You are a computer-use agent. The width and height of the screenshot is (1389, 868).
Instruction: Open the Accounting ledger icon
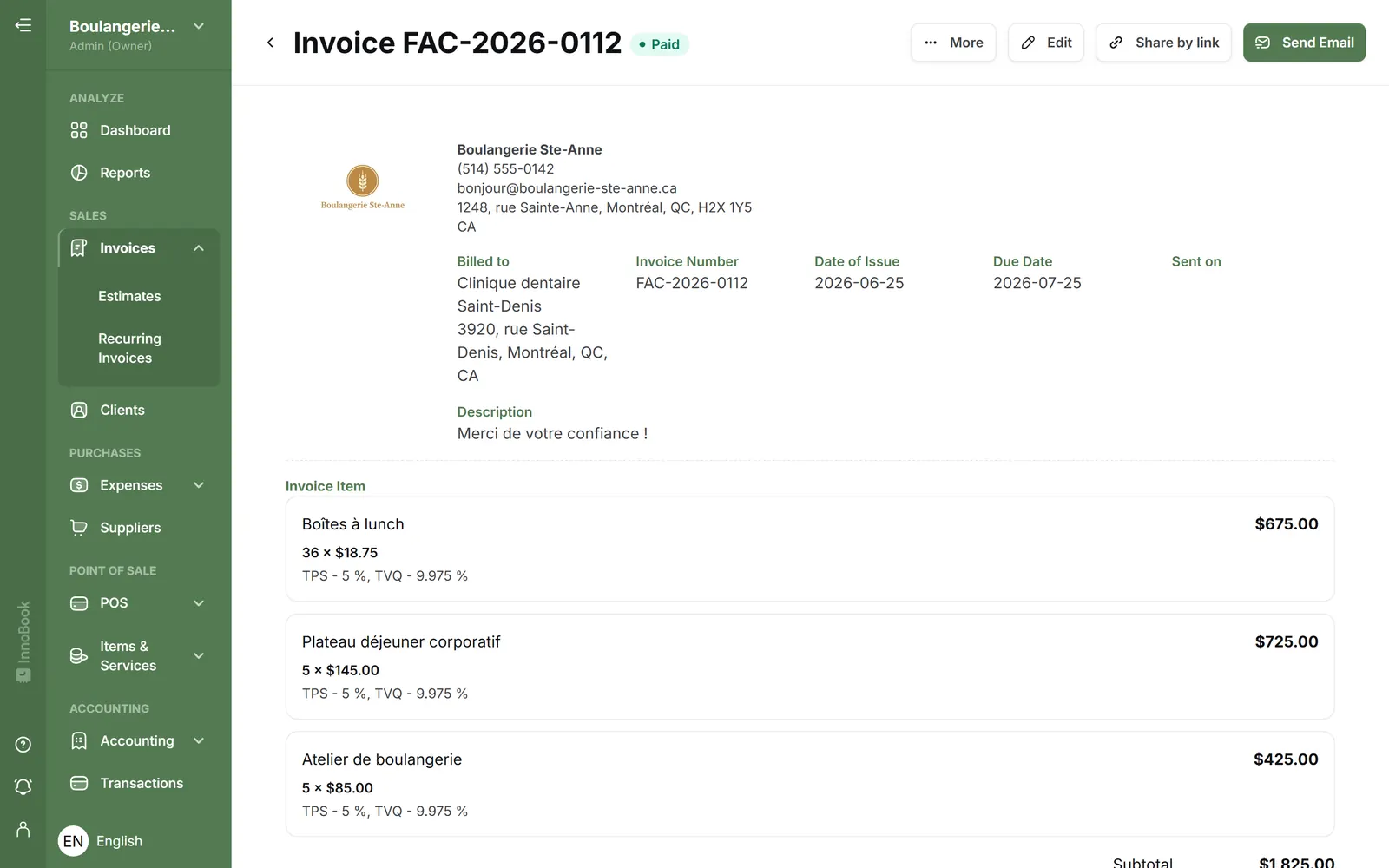click(79, 740)
